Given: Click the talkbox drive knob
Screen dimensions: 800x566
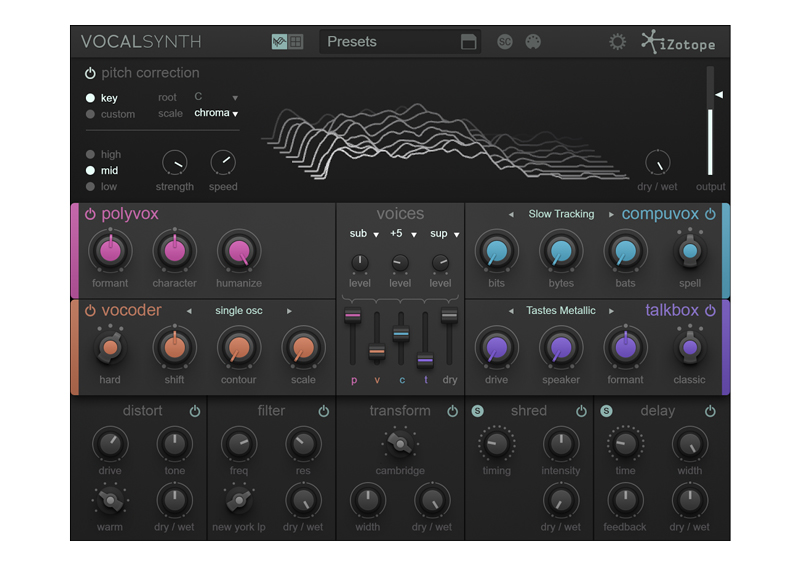Looking at the screenshot, I should [x=496, y=348].
